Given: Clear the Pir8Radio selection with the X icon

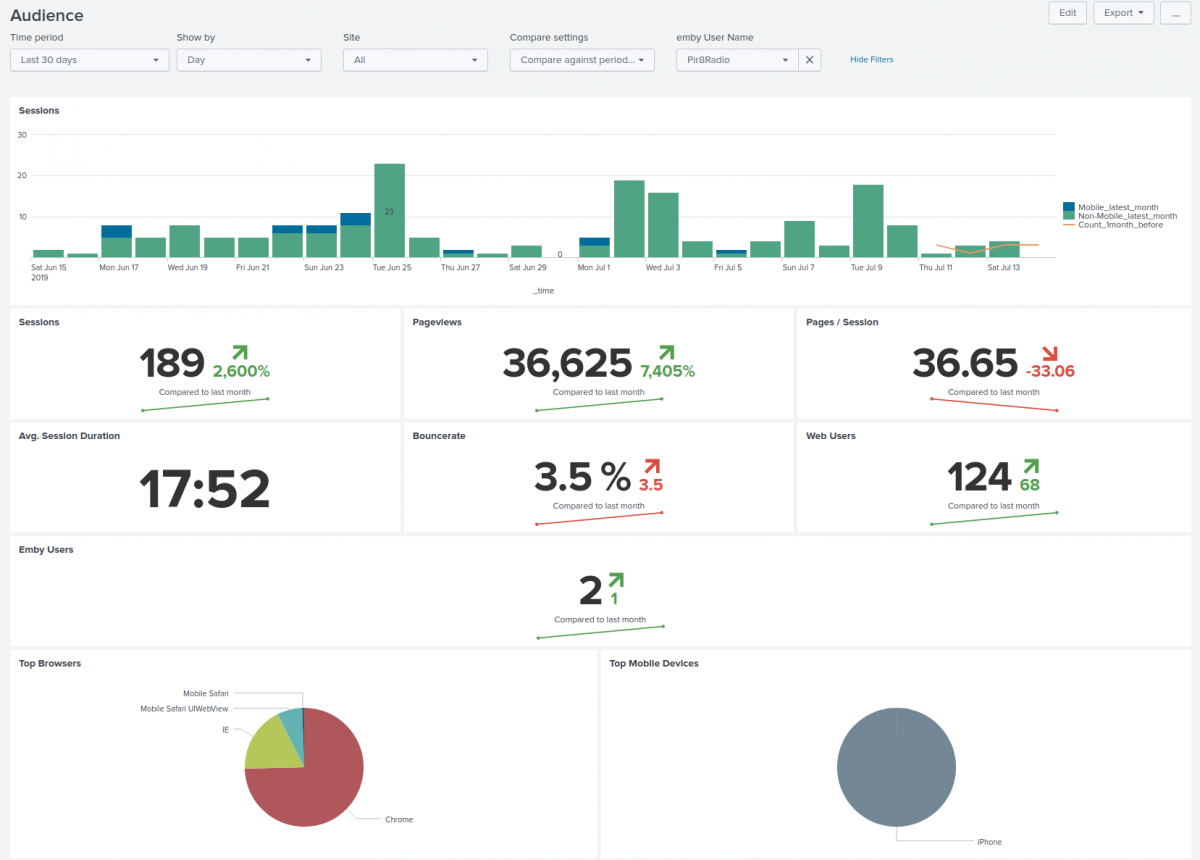Looking at the screenshot, I should point(810,60).
